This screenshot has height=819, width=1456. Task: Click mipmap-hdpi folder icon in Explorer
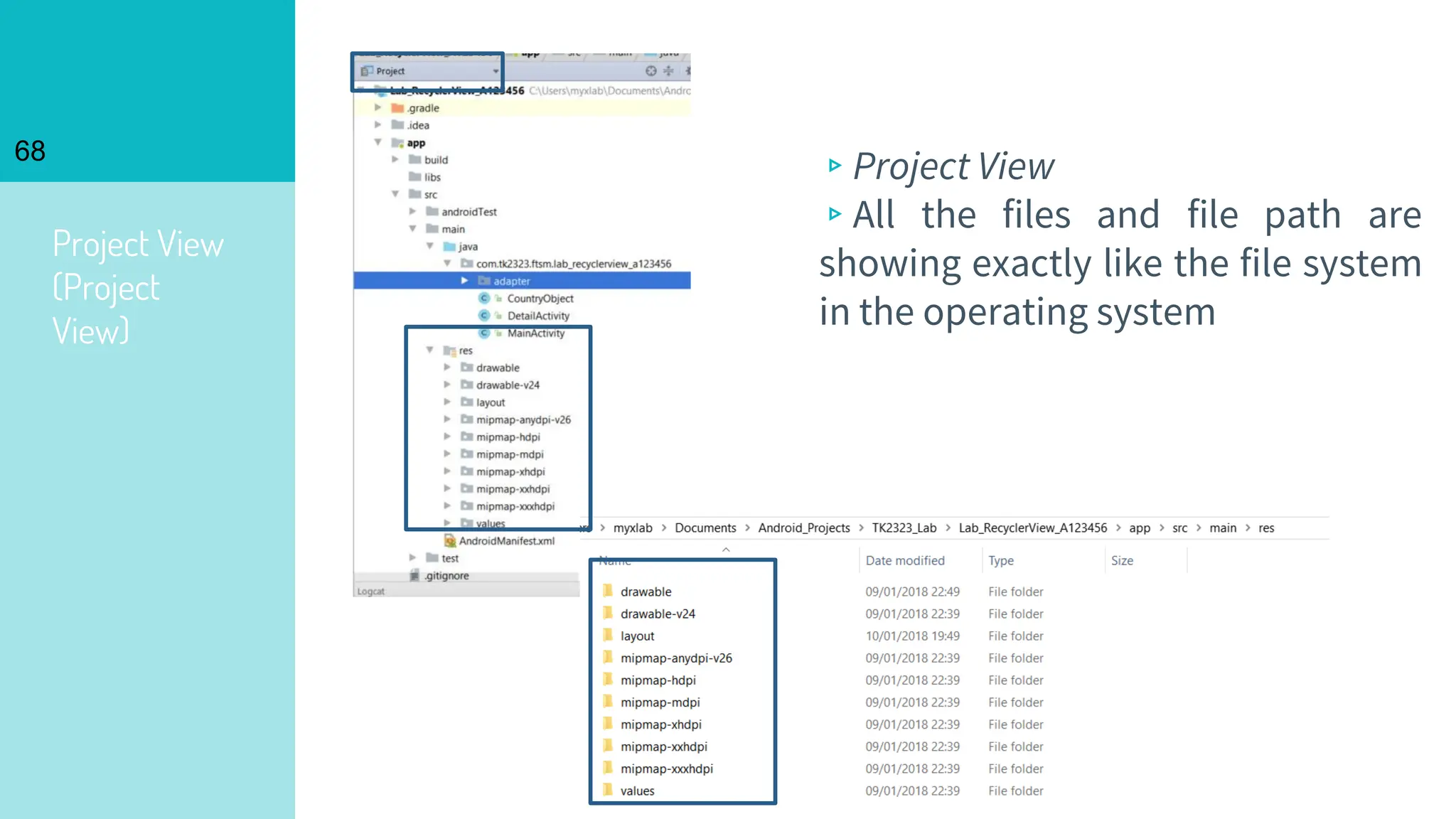click(608, 679)
